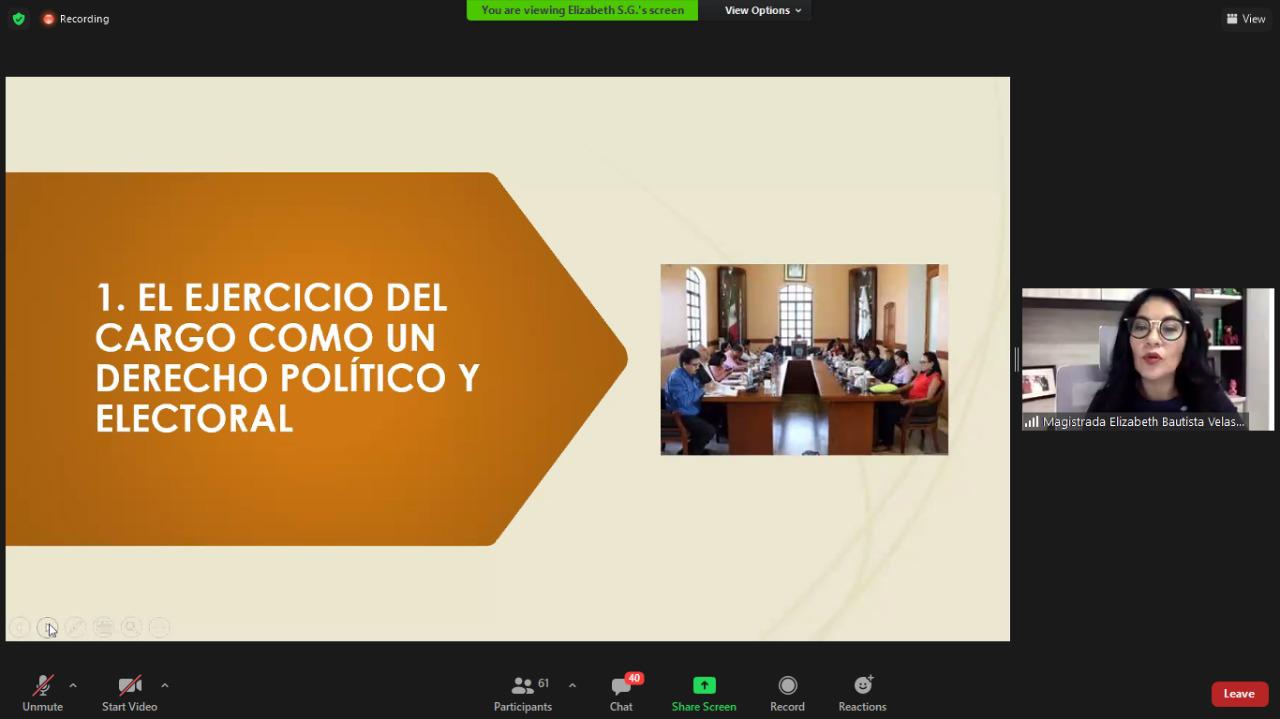
Task: Open the Reactions menu
Action: [862, 693]
